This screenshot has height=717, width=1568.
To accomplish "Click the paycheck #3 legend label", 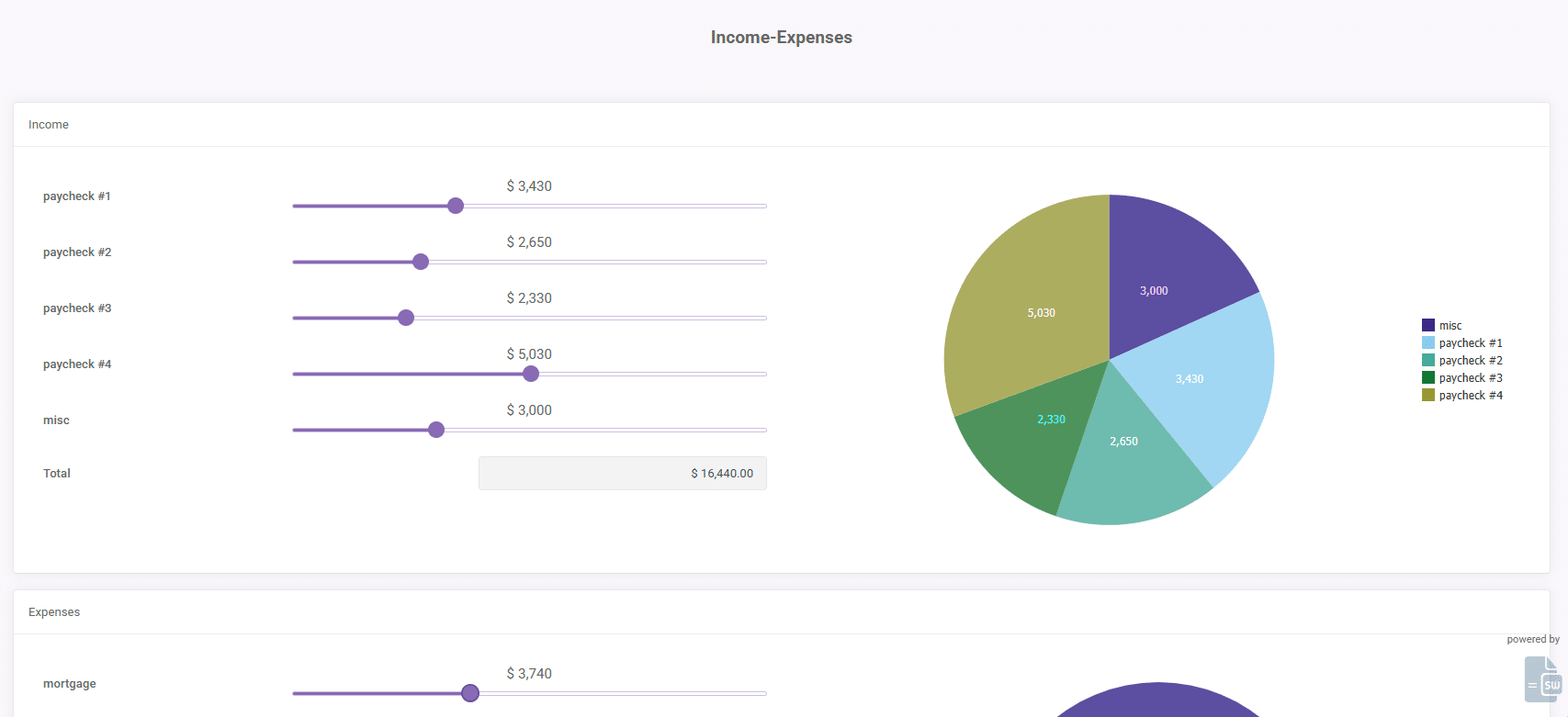I will coord(1471,378).
